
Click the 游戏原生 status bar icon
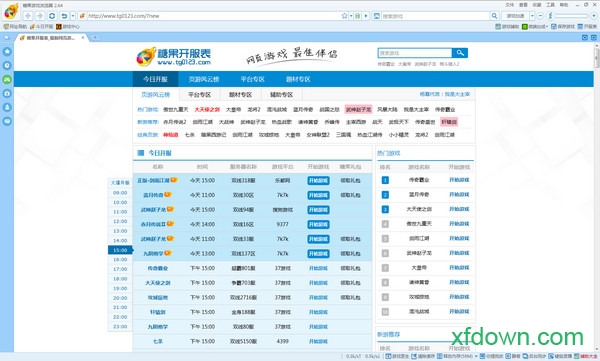(x=397, y=356)
